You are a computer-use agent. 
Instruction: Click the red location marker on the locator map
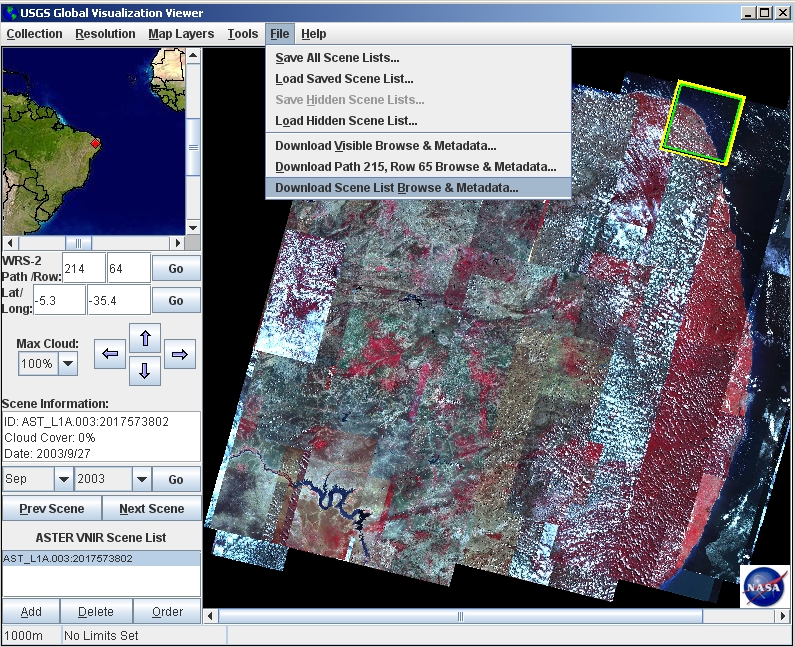point(95,143)
